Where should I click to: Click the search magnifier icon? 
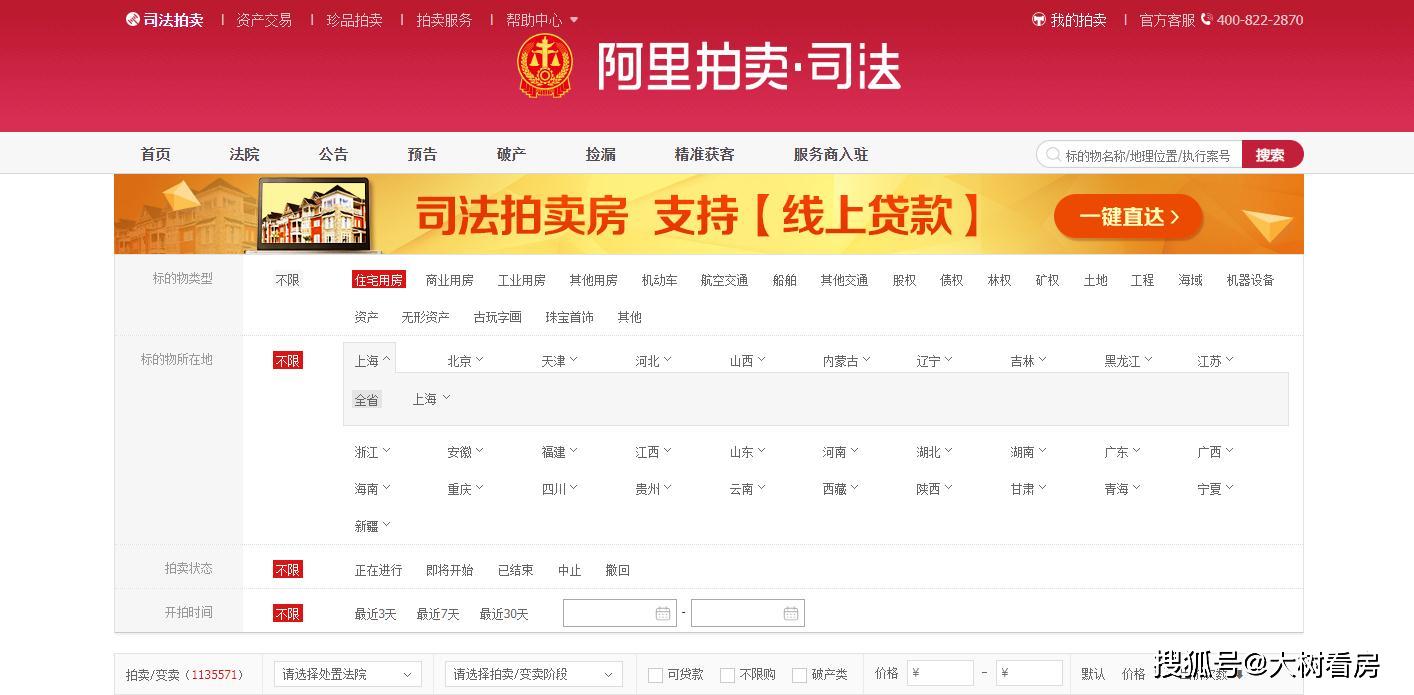(x=1053, y=155)
